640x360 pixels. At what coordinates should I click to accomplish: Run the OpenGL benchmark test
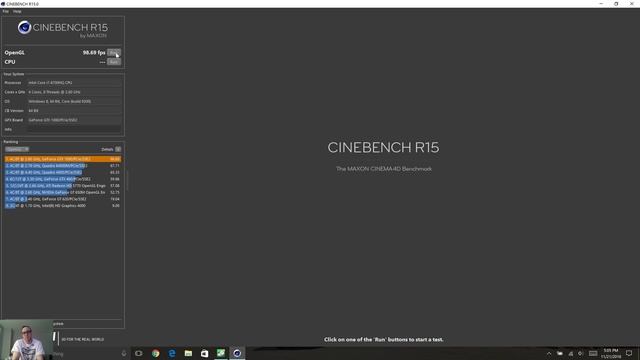point(114,53)
